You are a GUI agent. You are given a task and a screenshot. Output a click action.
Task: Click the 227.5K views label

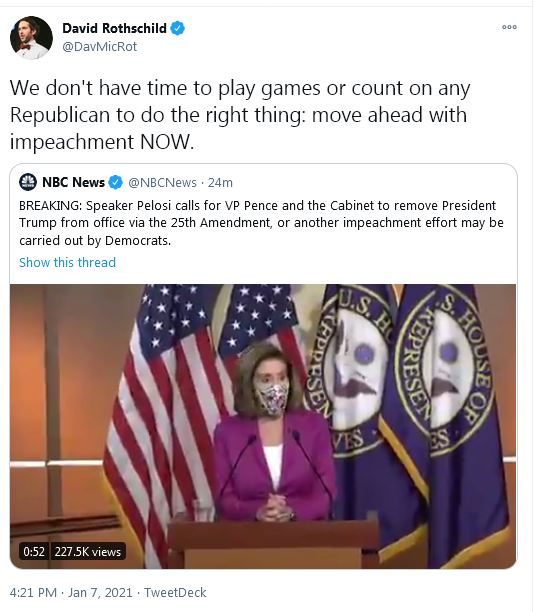[x=88, y=552]
